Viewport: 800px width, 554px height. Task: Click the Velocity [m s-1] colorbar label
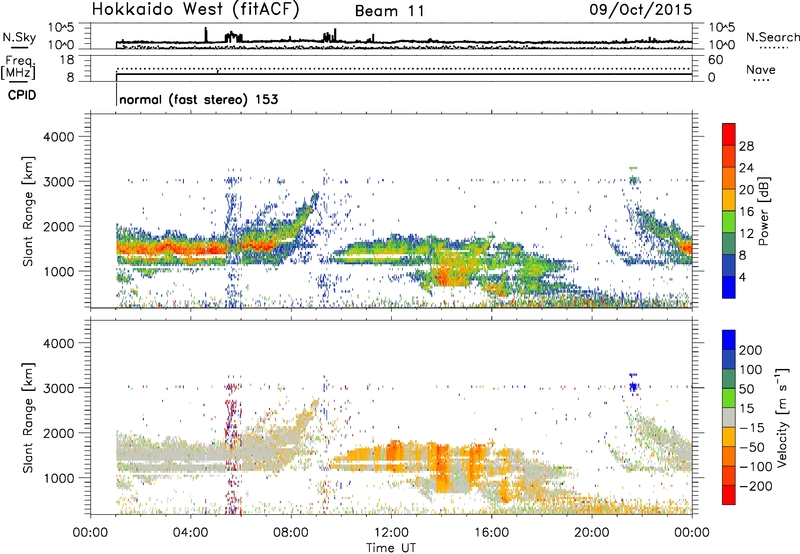point(781,417)
